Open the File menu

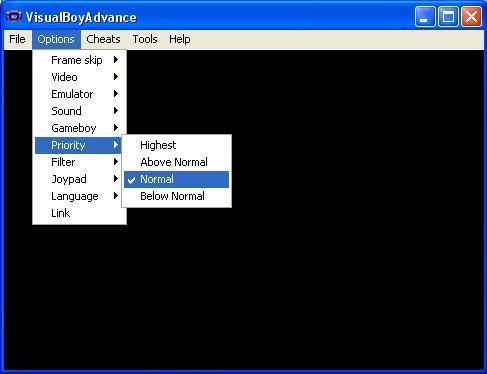point(17,39)
